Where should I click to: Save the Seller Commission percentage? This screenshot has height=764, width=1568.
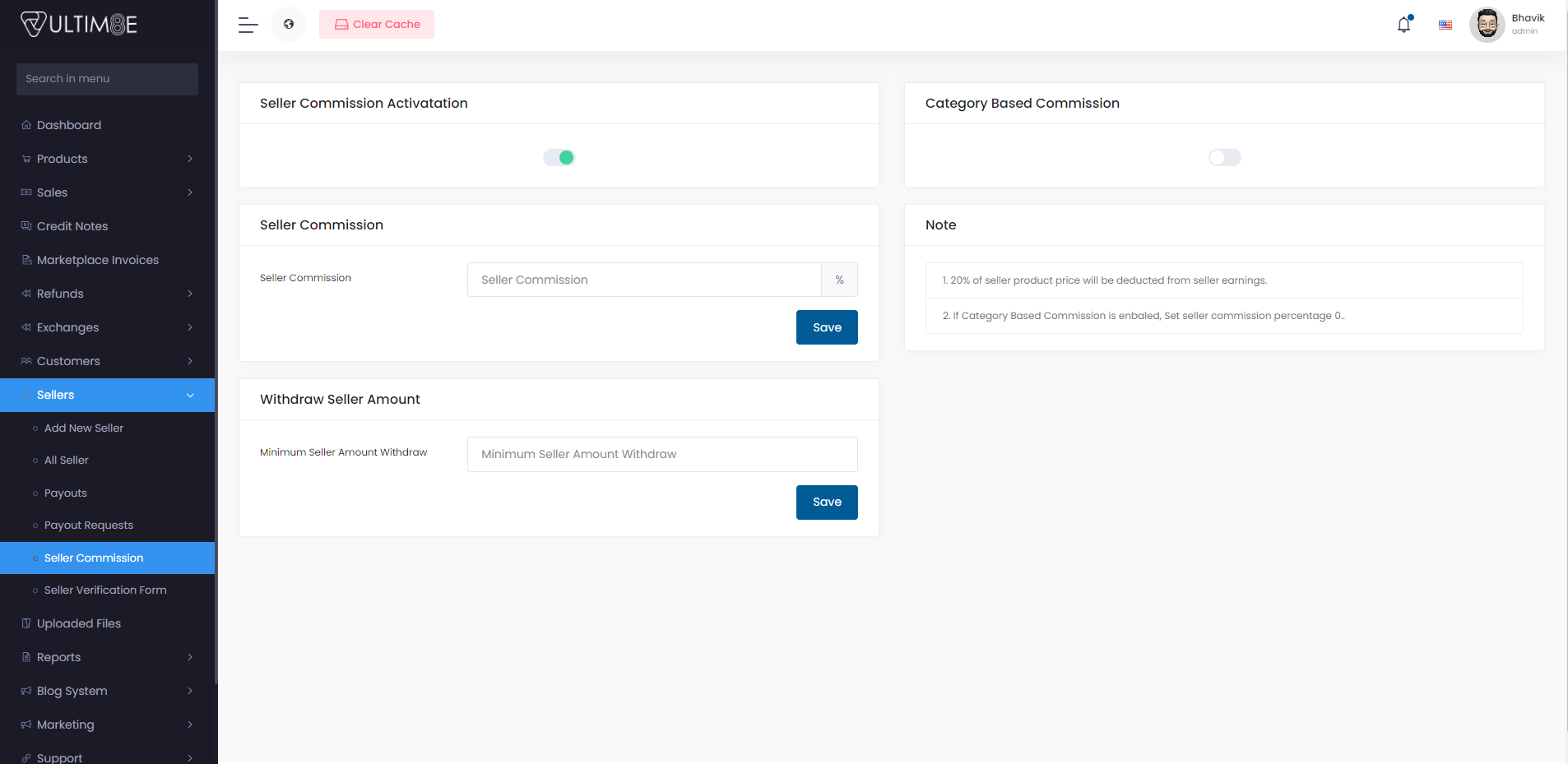point(827,327)
